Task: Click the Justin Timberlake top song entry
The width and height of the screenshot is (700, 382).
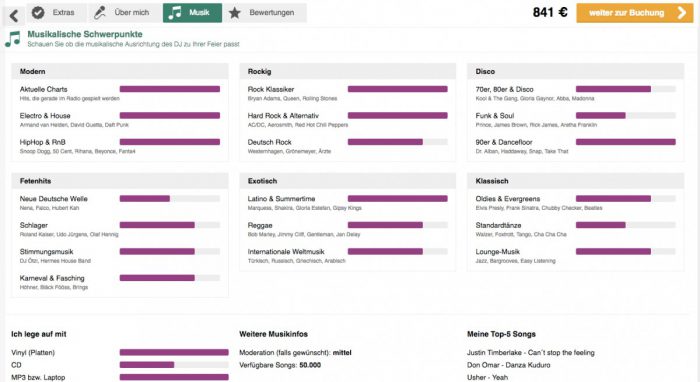Action: pos(530,353)
